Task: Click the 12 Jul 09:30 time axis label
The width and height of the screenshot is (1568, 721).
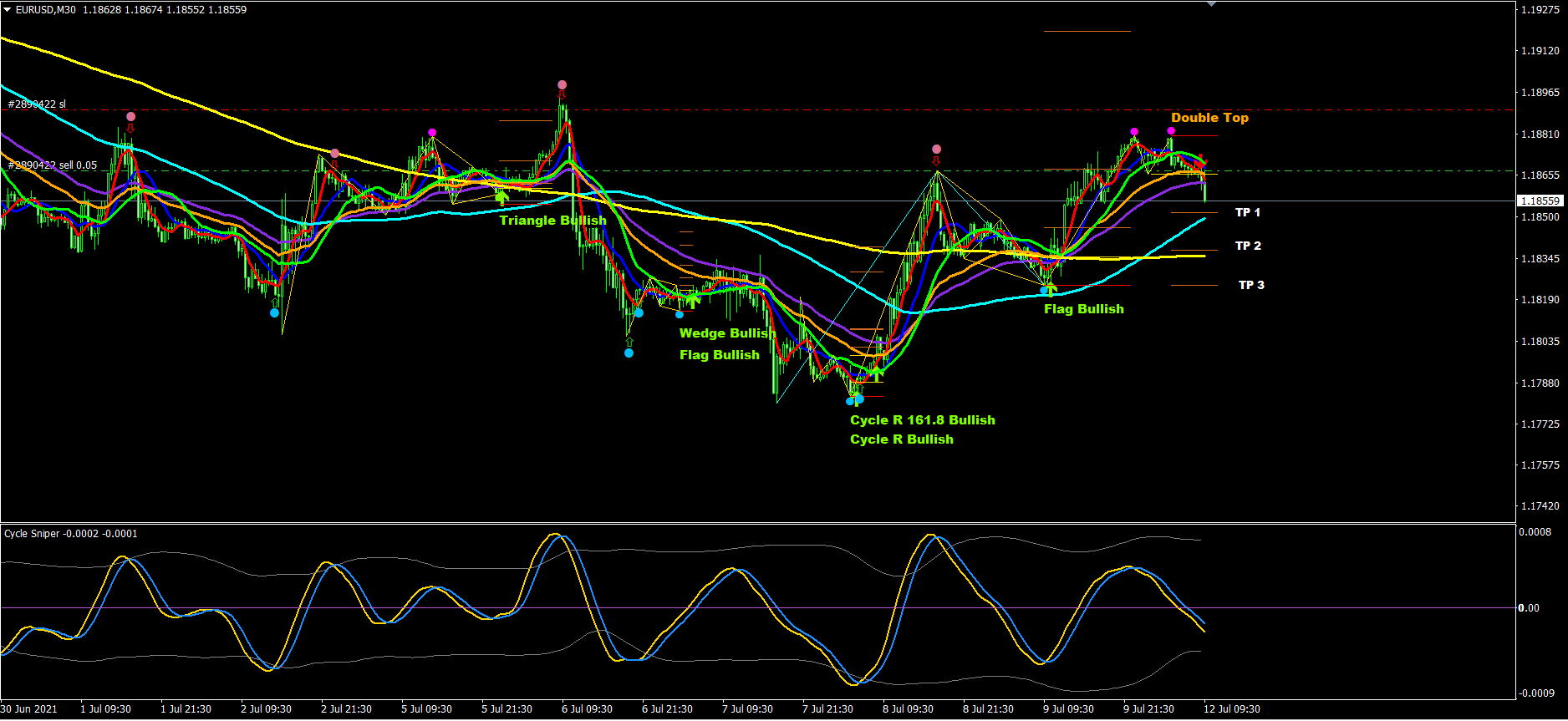Action: click(x=1232, y=709)
